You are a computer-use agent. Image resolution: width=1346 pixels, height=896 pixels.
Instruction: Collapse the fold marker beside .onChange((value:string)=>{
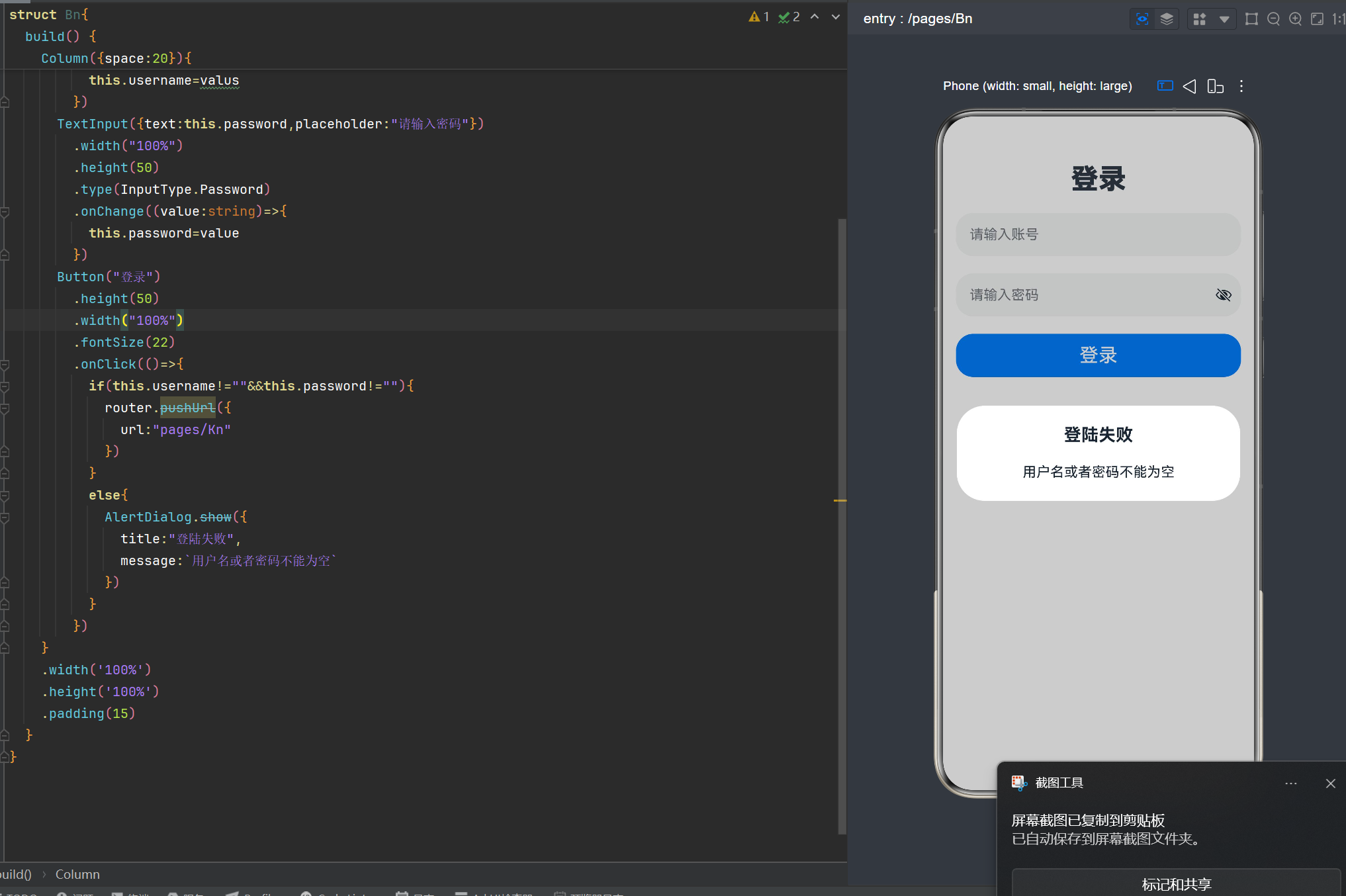[x=5, y=212]
